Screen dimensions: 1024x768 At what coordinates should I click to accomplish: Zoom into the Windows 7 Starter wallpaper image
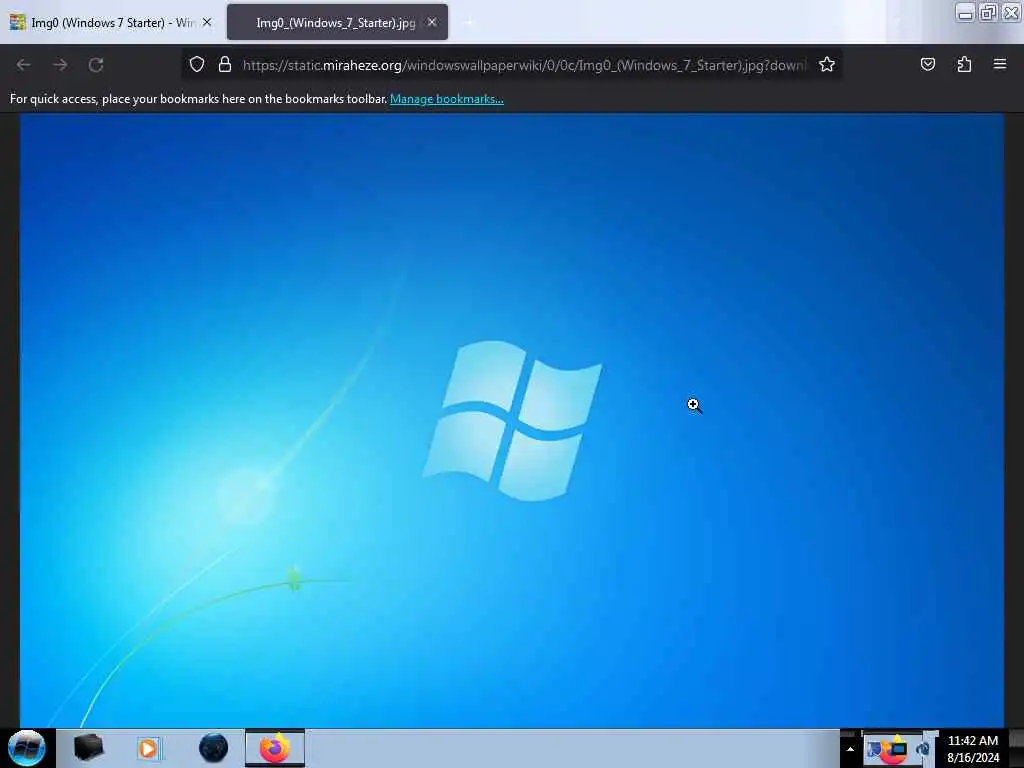tap(511, 421)
